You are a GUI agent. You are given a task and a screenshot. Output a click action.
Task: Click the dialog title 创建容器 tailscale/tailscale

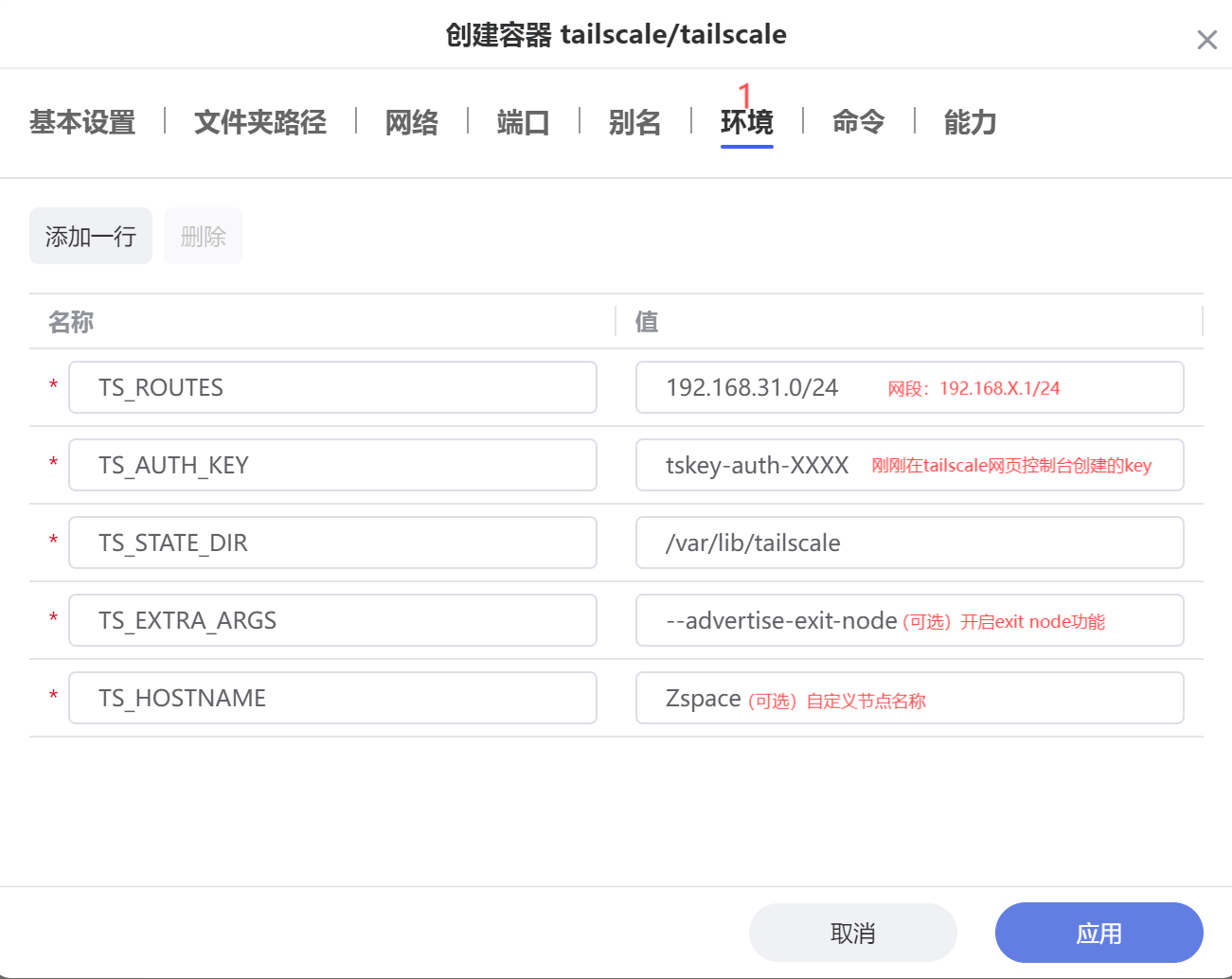pyautogui.click(x=616, y=35)
